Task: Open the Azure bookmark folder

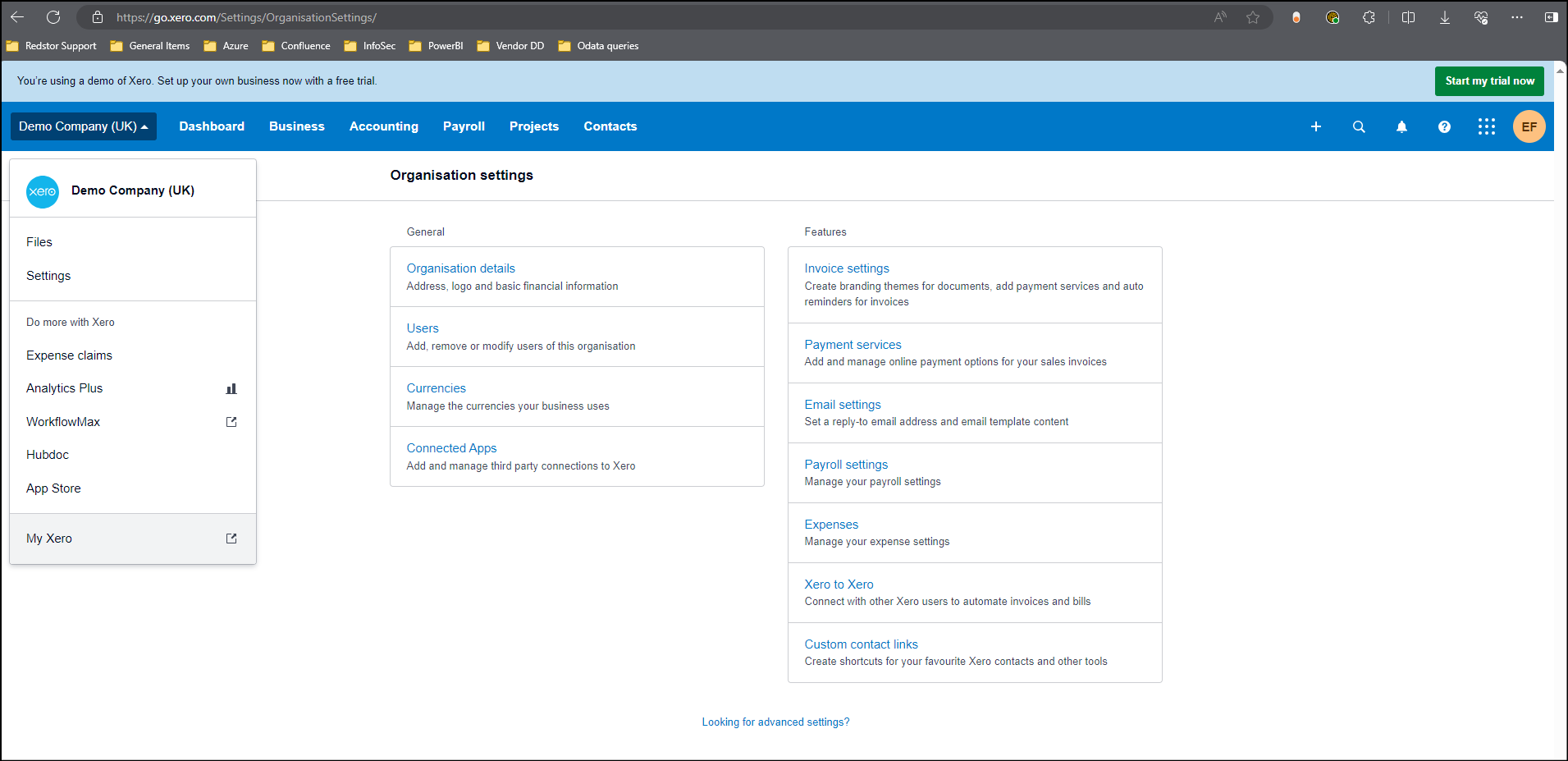Action: pyautogui.click(x=226, y=46)
